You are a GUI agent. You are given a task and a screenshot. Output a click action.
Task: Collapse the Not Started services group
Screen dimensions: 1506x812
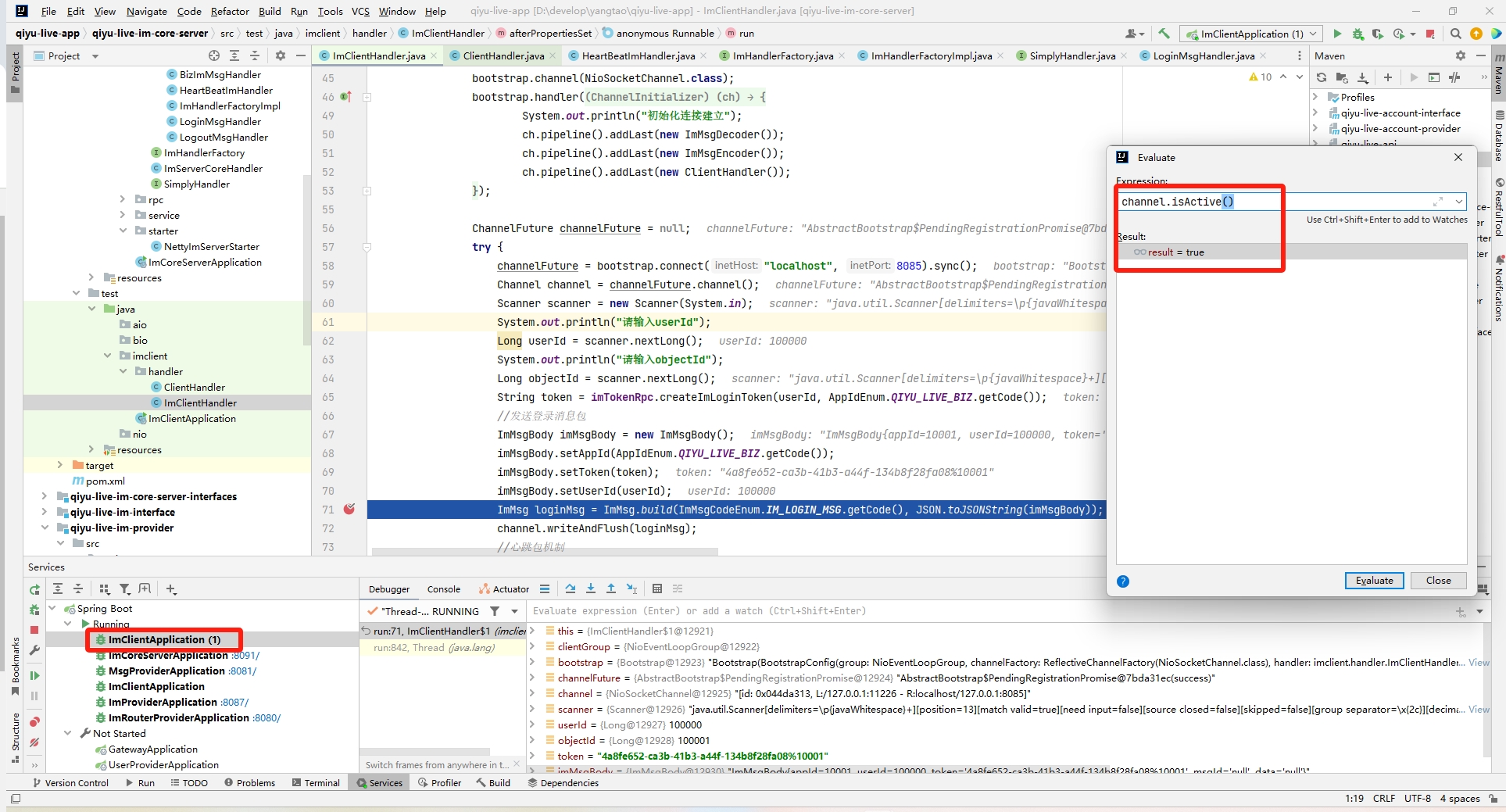coord(68,733)
